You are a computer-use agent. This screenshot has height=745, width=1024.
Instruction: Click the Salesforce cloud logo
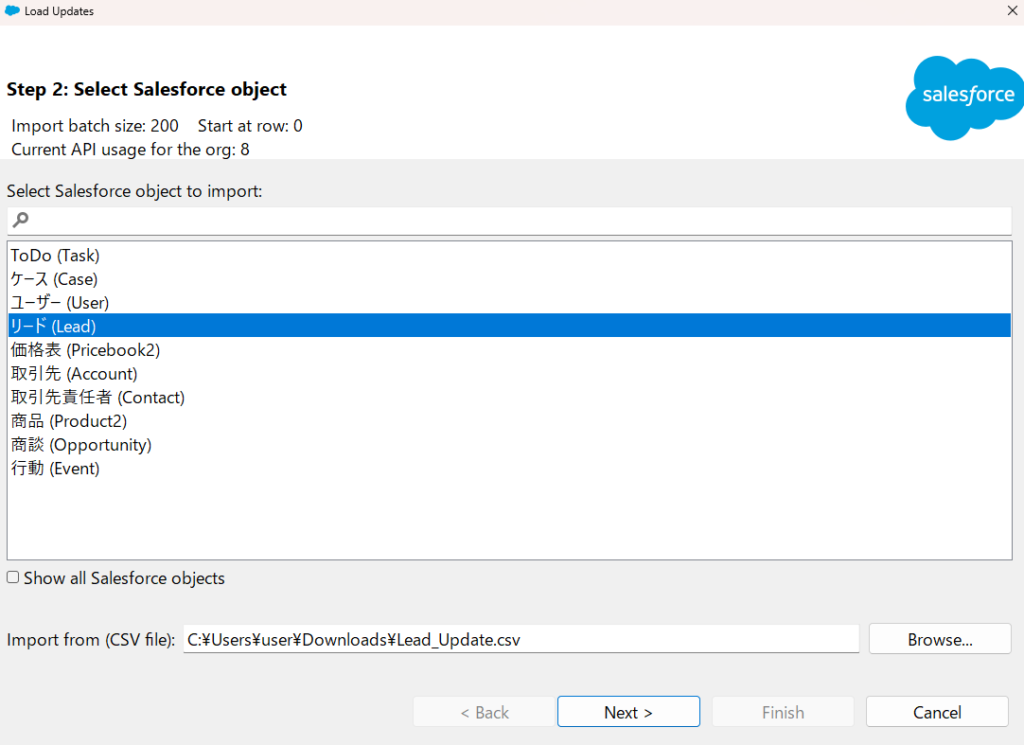[x=963, y=97]
